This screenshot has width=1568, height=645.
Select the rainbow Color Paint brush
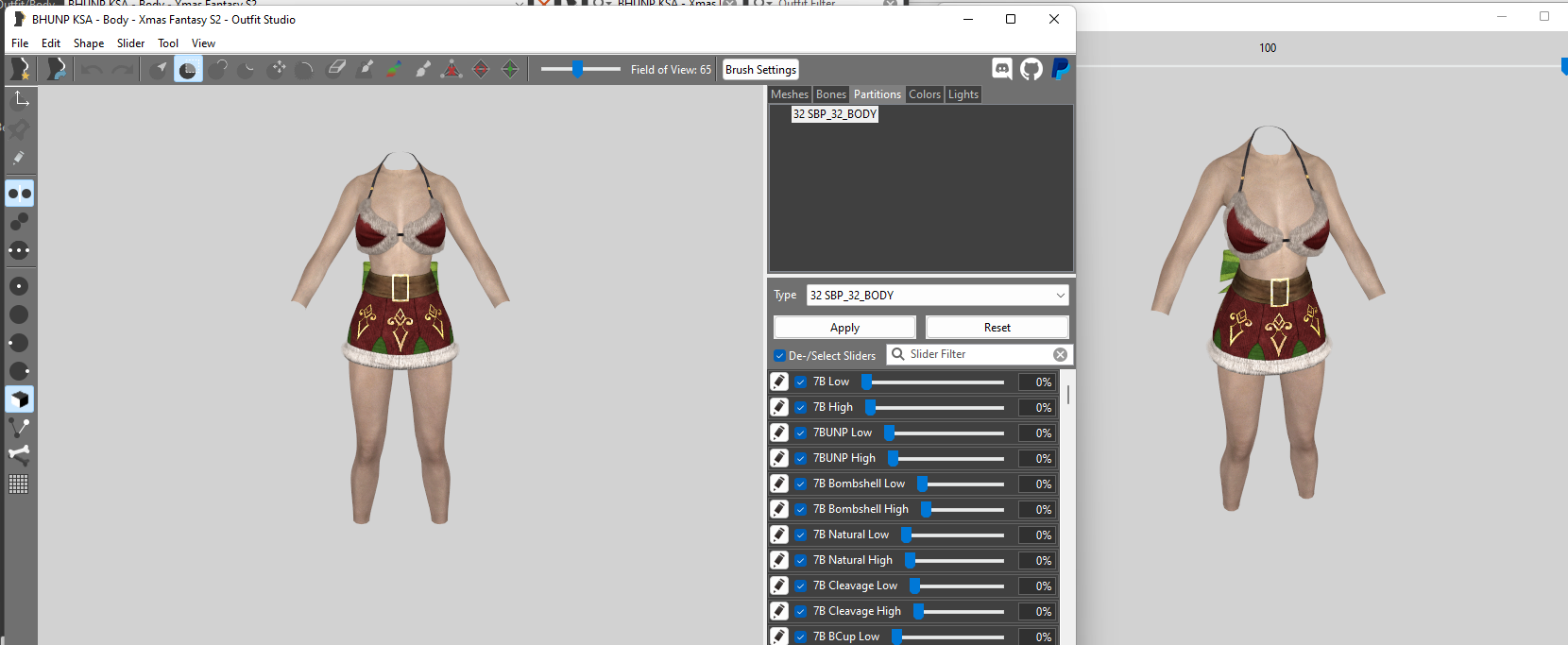pos(394,69)
